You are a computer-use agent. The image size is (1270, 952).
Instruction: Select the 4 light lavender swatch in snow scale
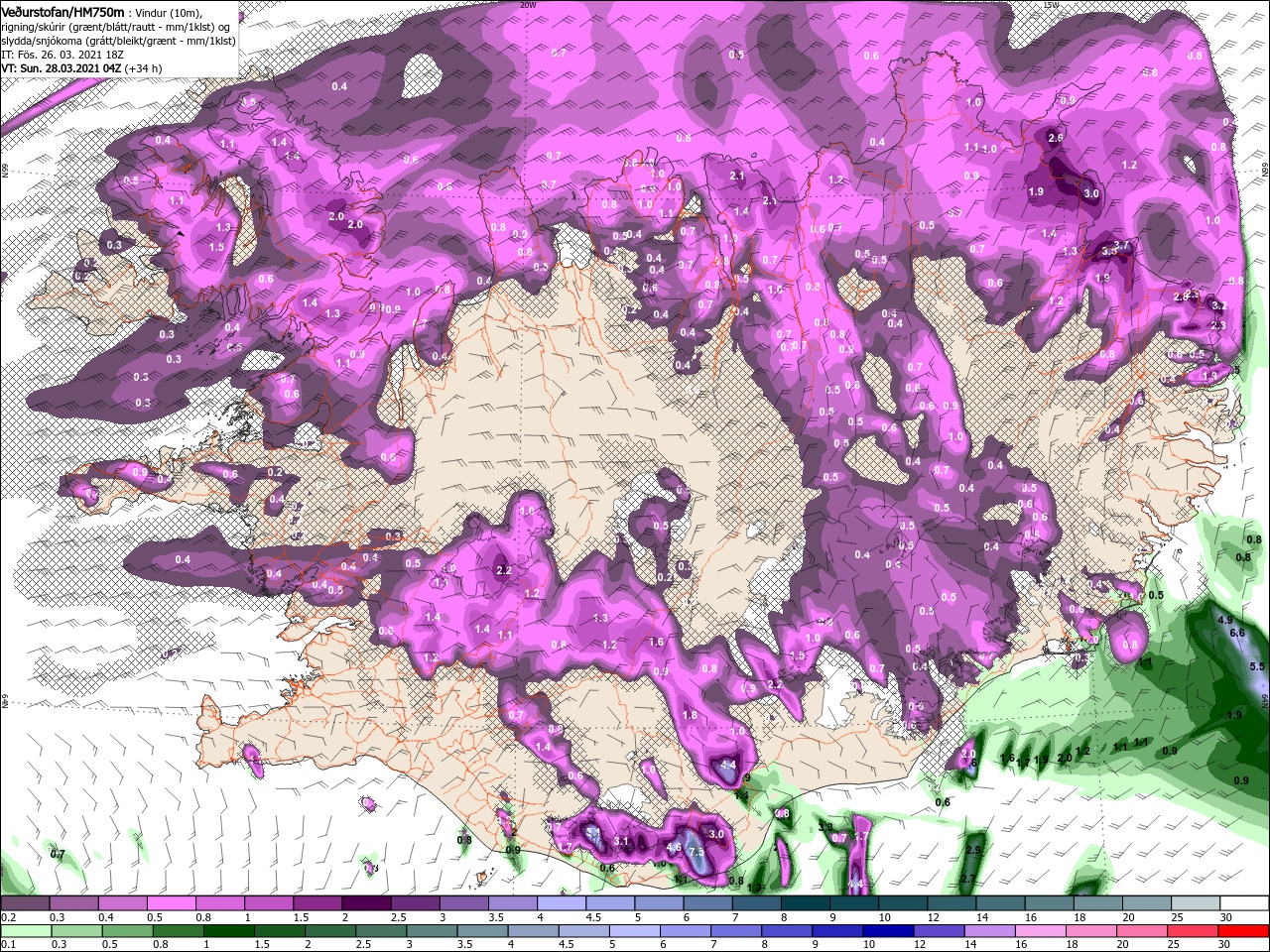click(562, 903)
